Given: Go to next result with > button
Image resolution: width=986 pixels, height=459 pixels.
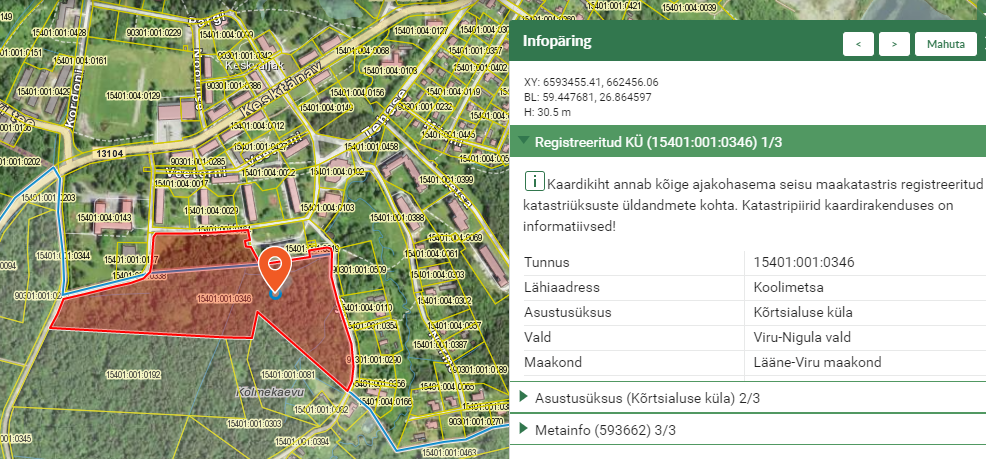Looking at the screenshot, I should (x=894, y=44).
